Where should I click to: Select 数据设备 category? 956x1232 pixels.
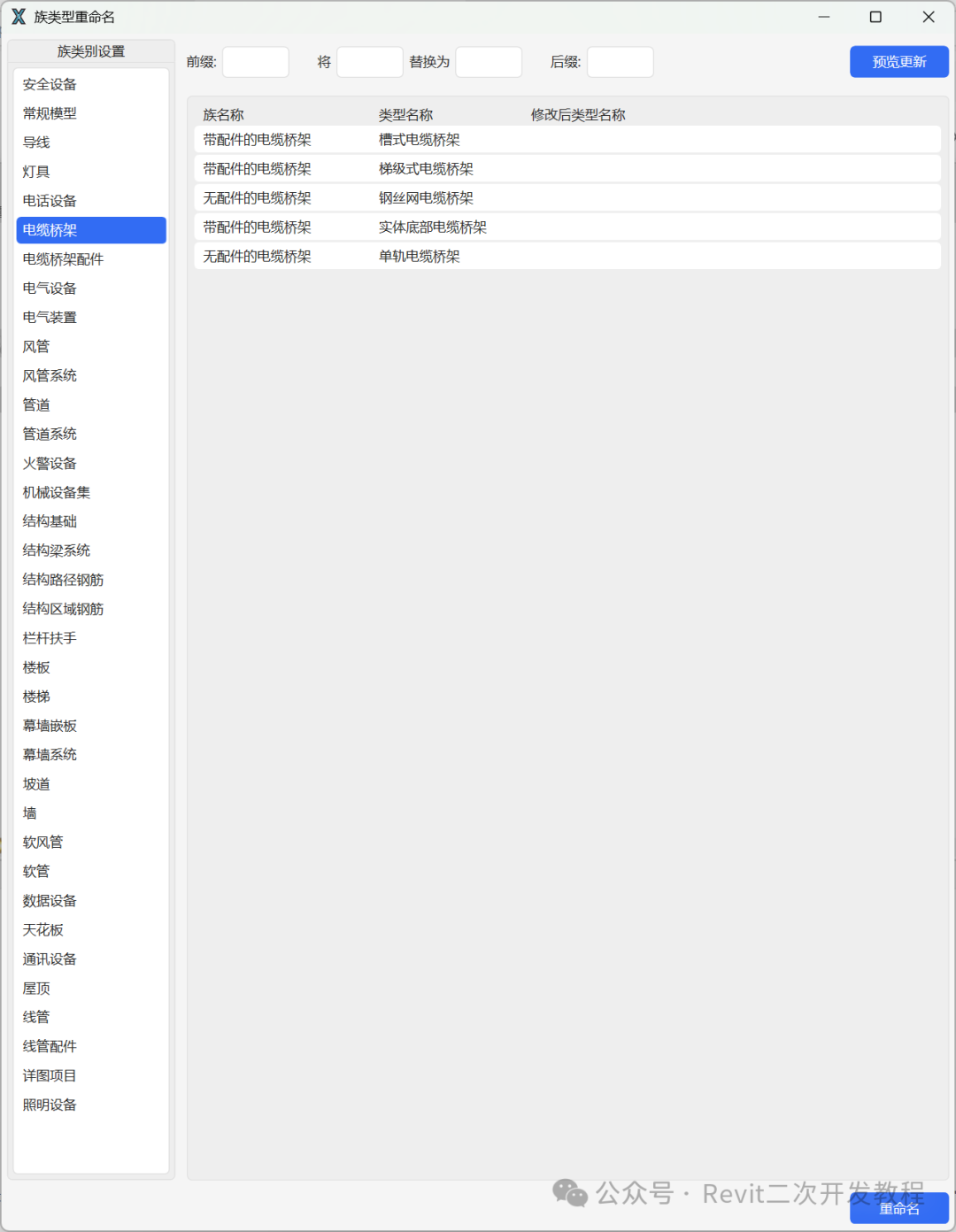[91, 901]
